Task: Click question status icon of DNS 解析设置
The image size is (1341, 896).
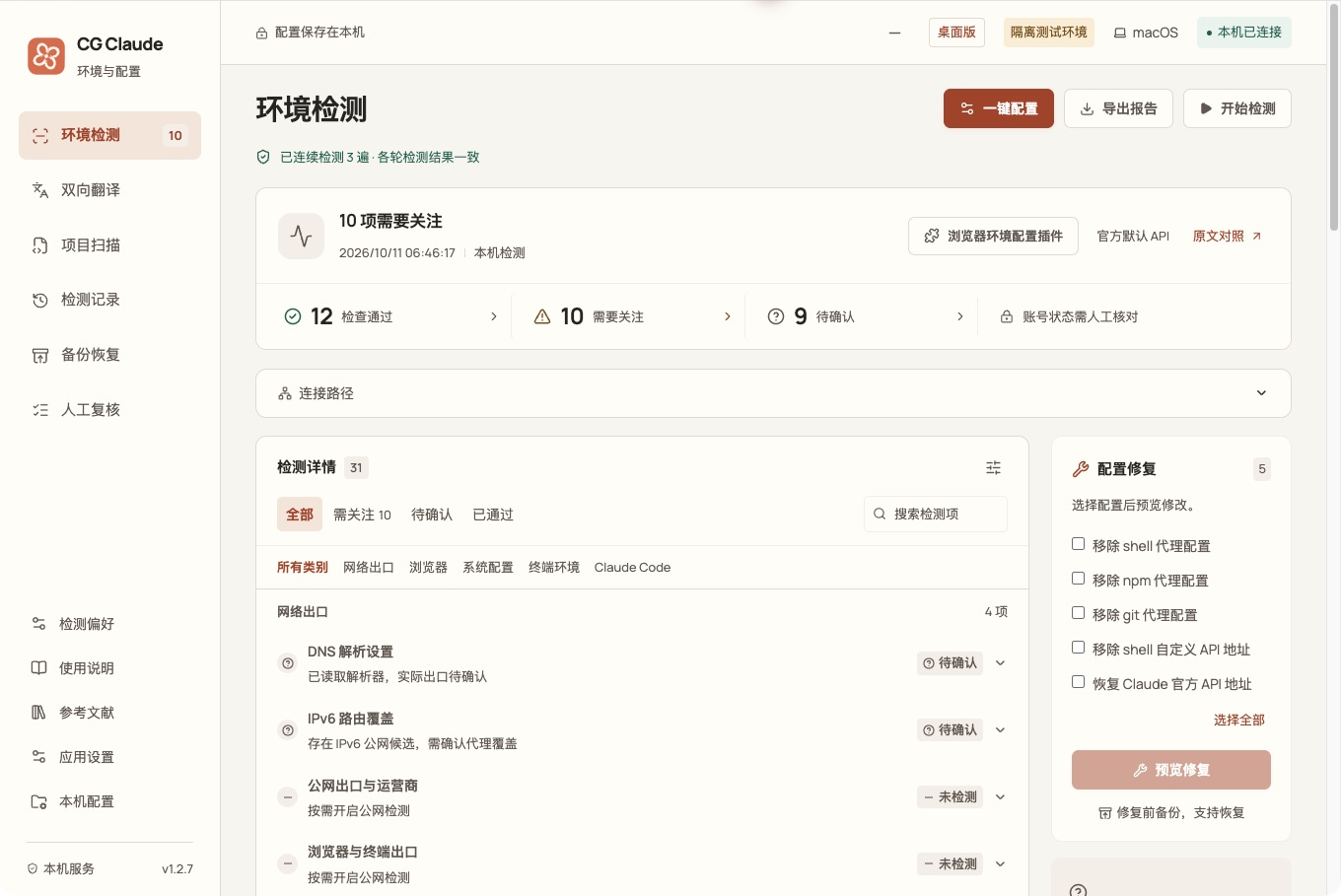Action: coord(288,663)
